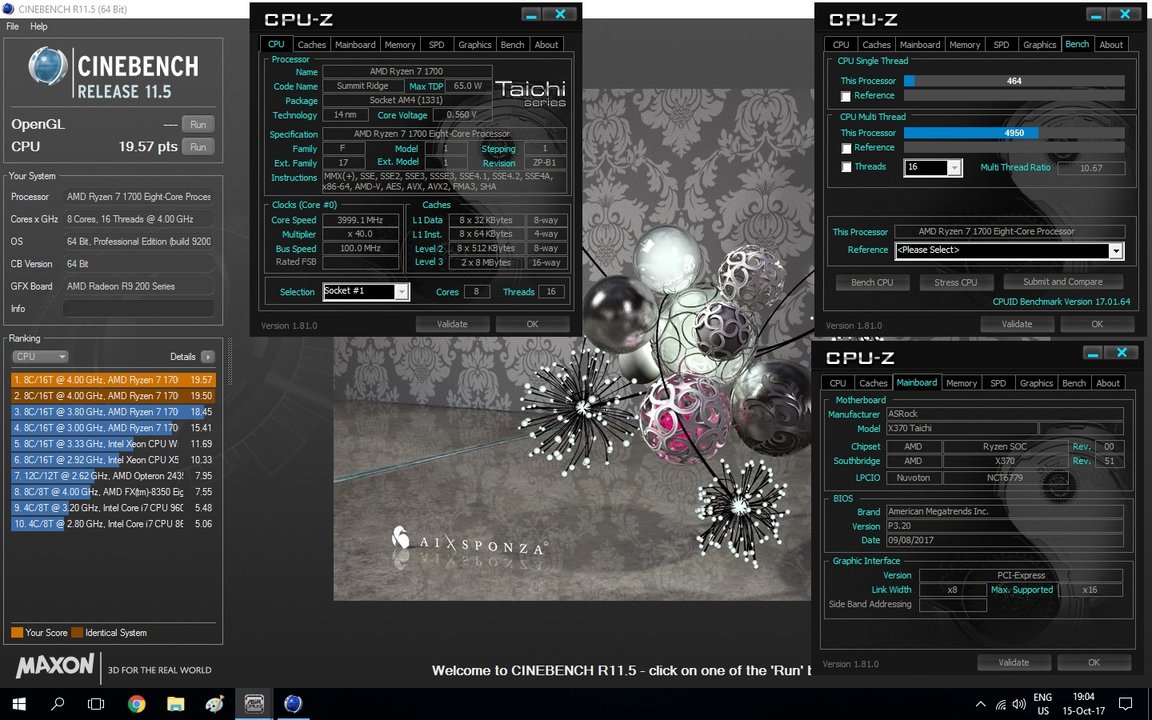Open the Windows Start menu
Viewport: 1152px width, 720px height.
19,704
